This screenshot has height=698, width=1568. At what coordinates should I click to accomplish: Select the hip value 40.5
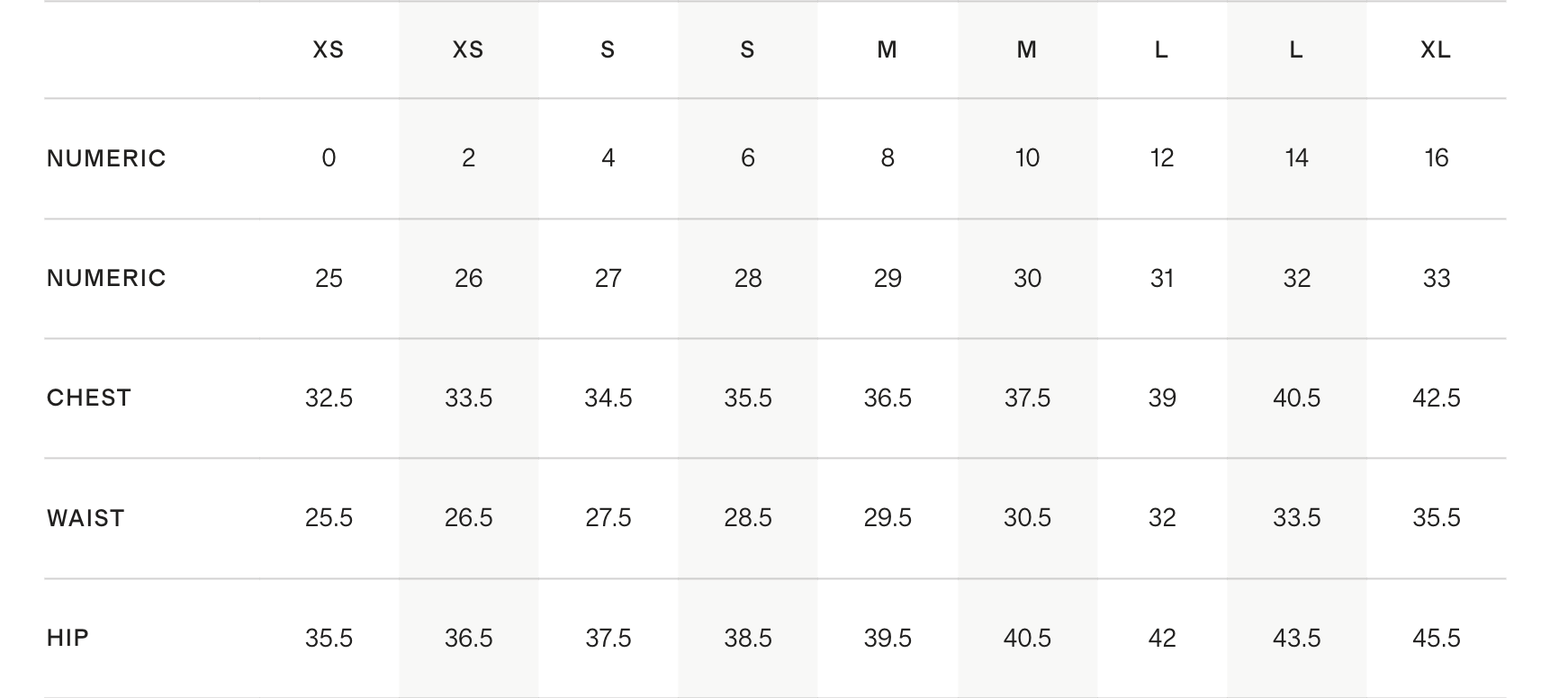[x=1027, y=638]
